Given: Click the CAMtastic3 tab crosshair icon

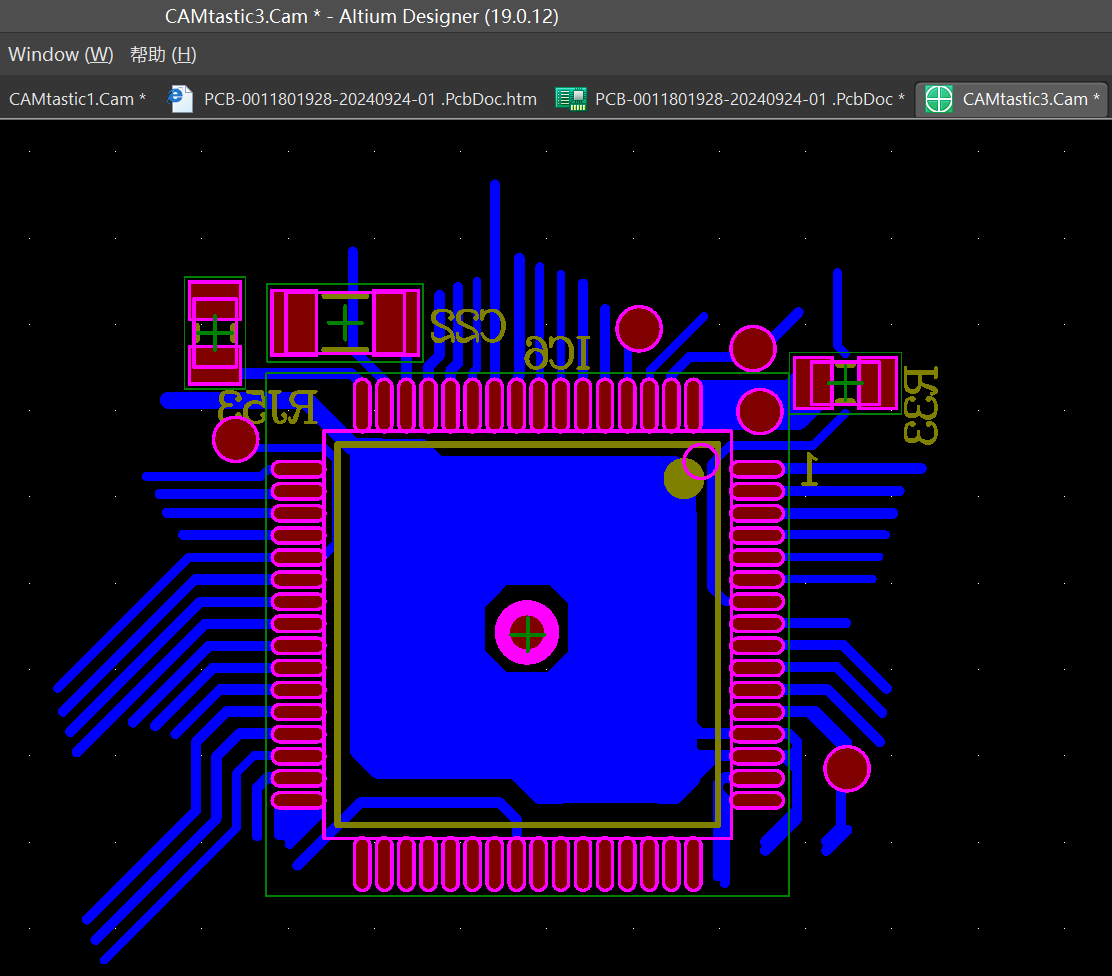Looking at the screenshot, I should (939, 99).
